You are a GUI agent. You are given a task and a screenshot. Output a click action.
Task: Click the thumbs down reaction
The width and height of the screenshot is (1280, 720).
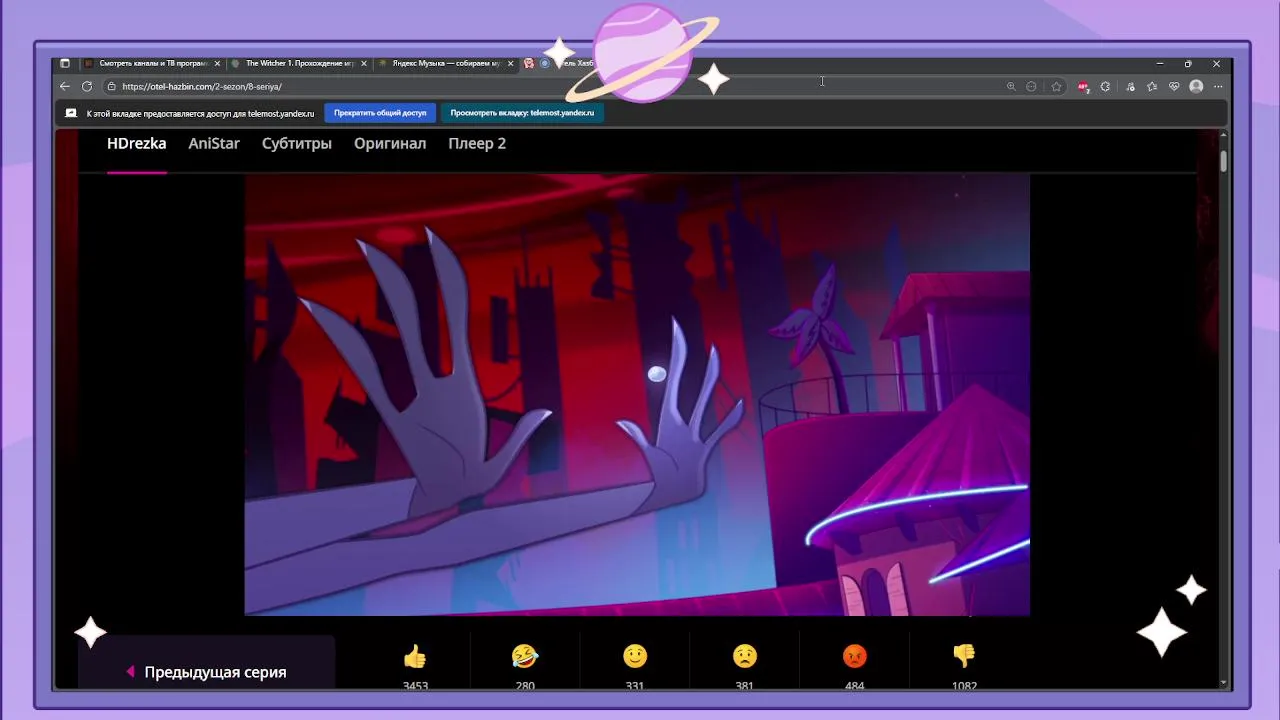click(x=964, y=656)
